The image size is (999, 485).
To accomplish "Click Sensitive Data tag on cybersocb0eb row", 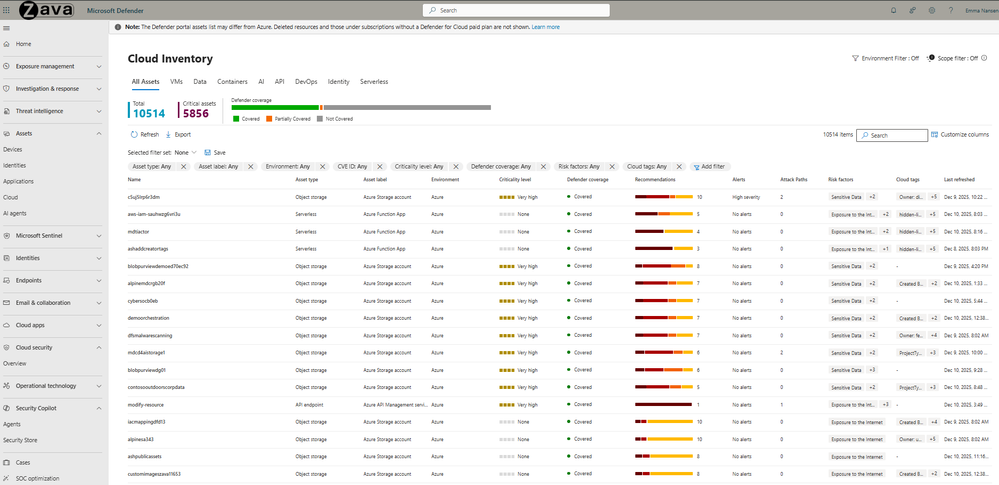I will pyautogui.click(x=847, y=301).
